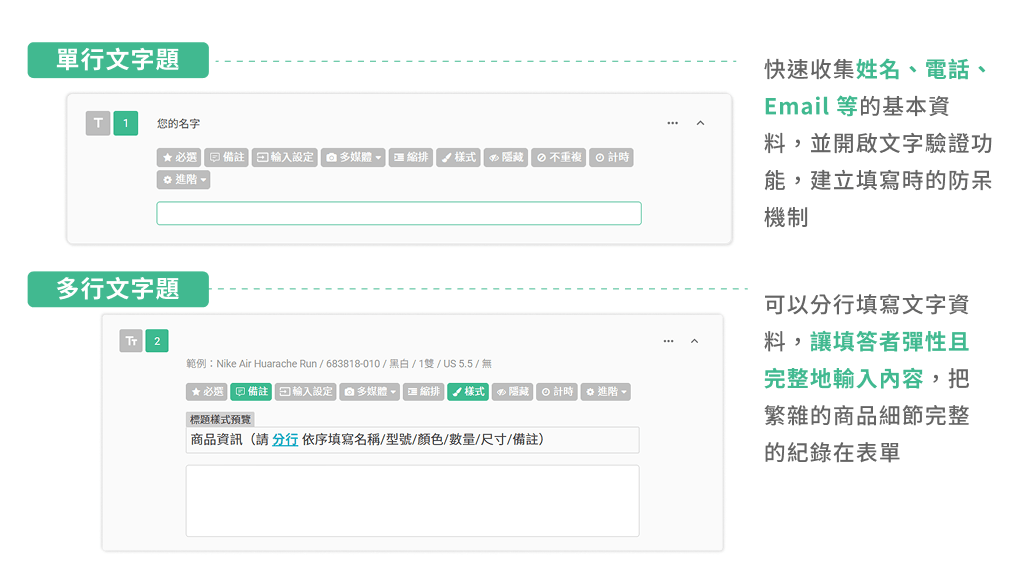1024x577 pixels.
Task: Toggle 隱藏 (hide) on question 1
Action: [x=506, y=157]
